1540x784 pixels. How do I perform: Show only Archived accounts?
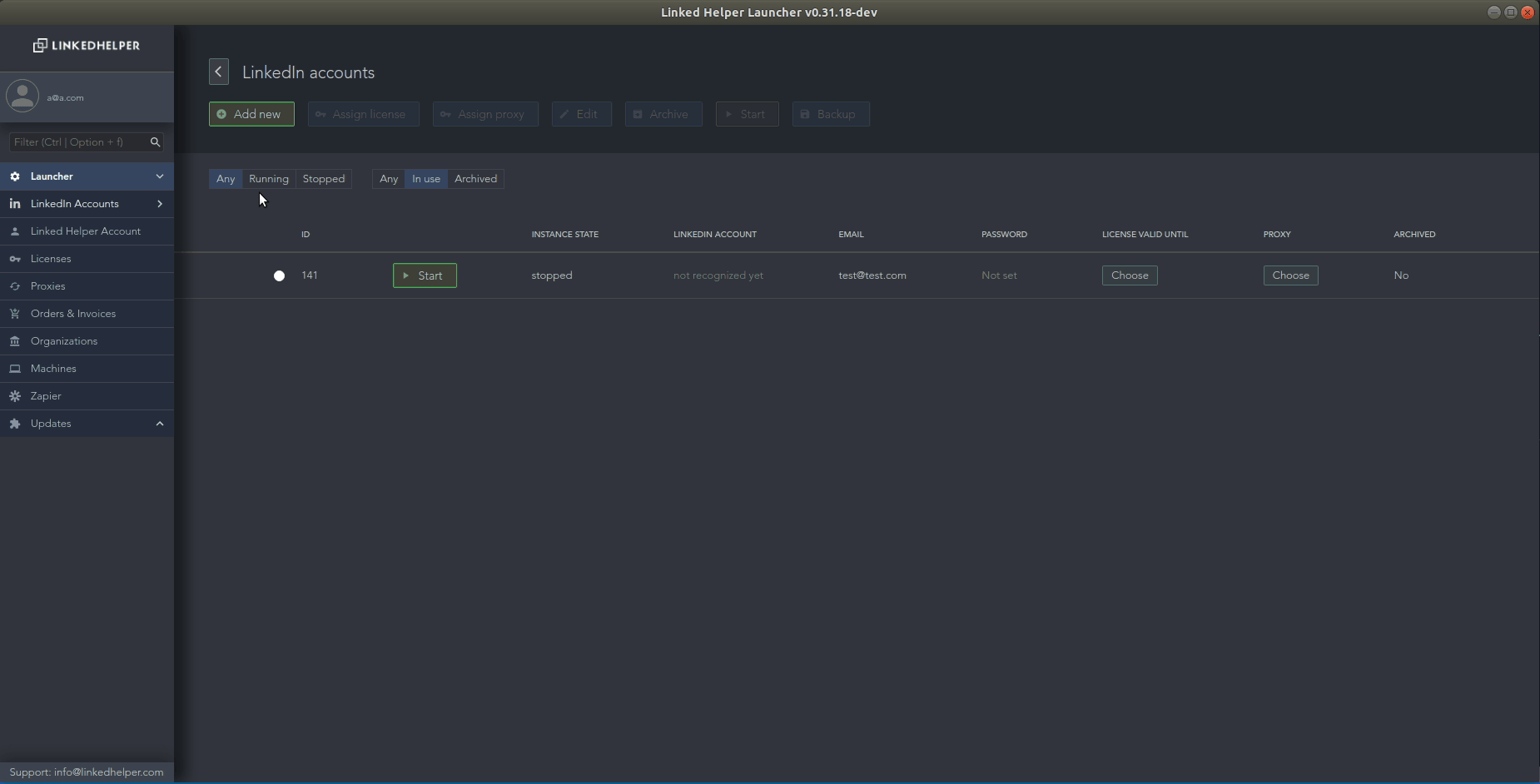[475, 179]
